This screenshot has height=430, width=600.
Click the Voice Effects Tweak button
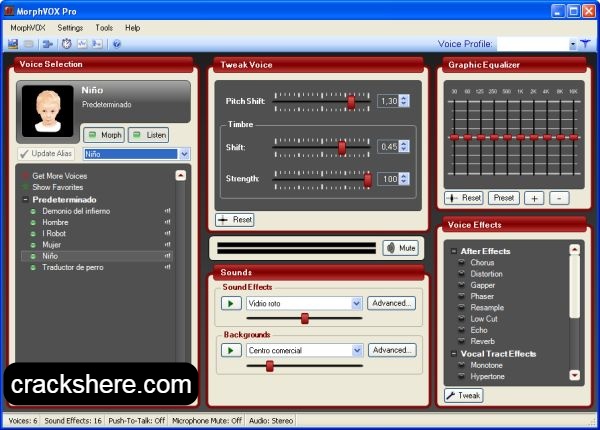(x=464, y=395)
